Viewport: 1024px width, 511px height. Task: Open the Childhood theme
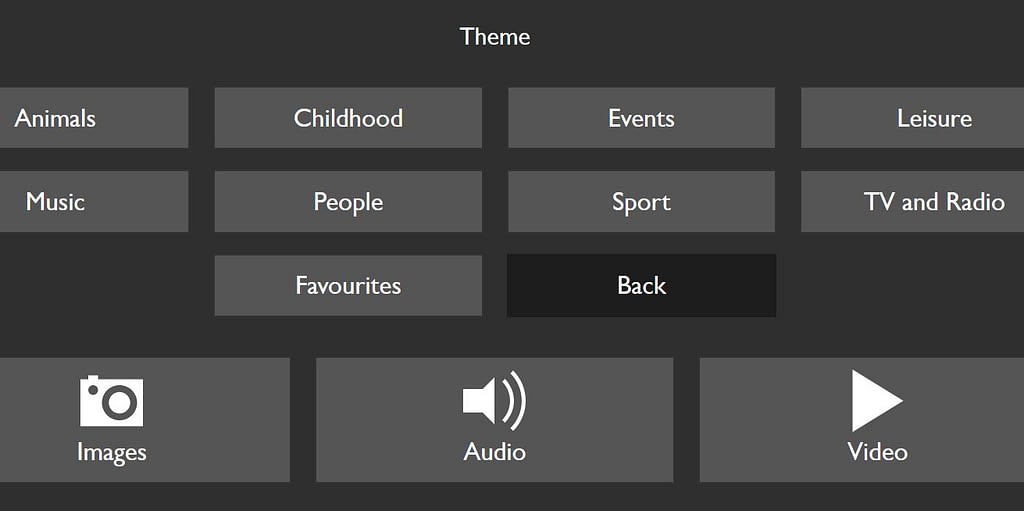click(x=348, y=118)
